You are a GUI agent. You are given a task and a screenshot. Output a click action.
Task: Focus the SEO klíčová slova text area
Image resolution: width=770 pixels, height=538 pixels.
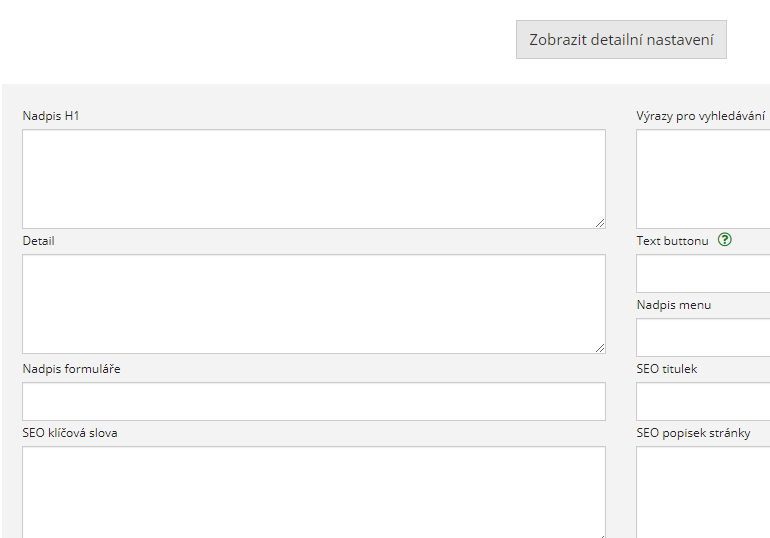[x=314, y=492]
